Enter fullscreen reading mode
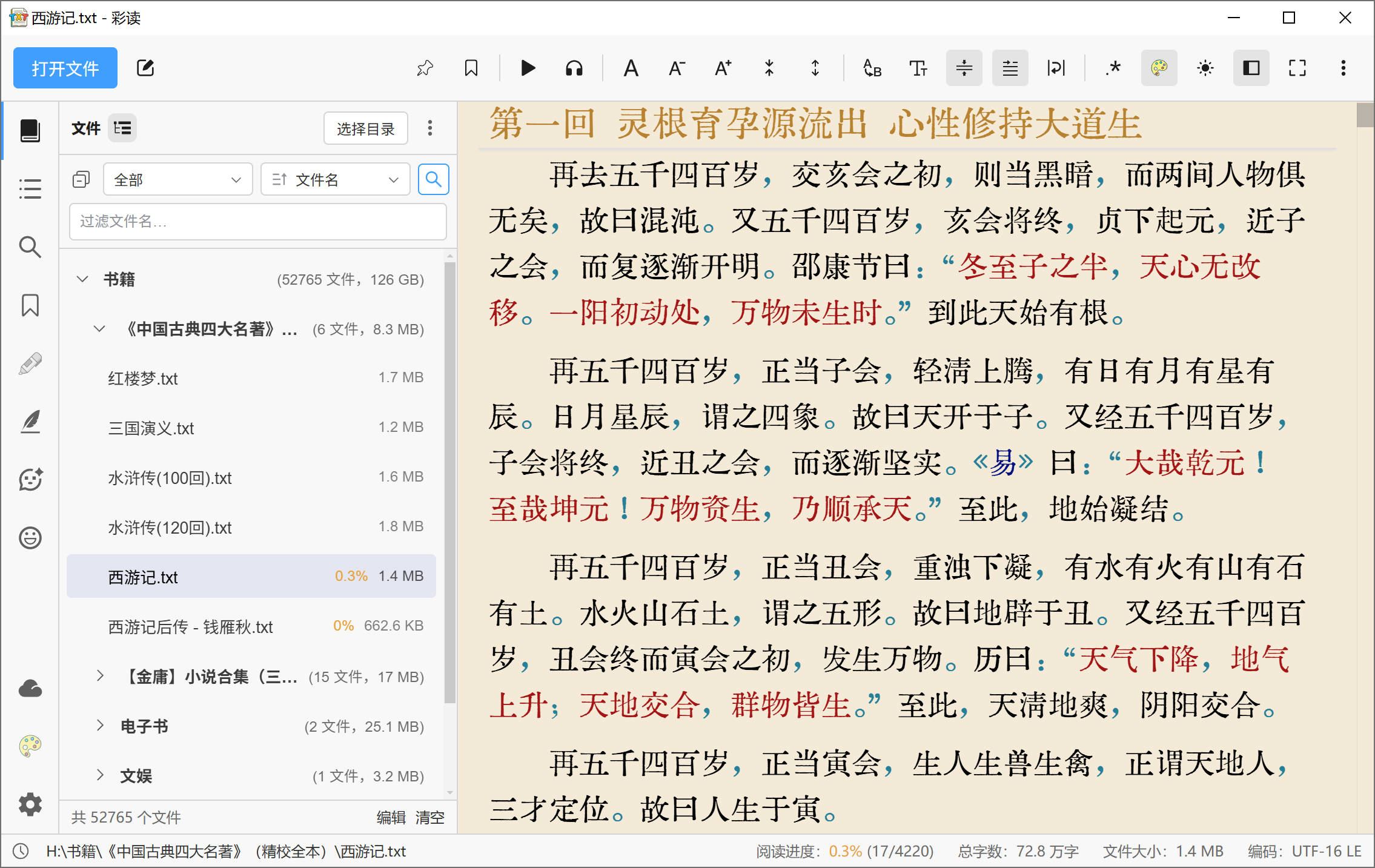Image resolution: width=1375 pixels, height=868 pixels. tap(1297, 68)
